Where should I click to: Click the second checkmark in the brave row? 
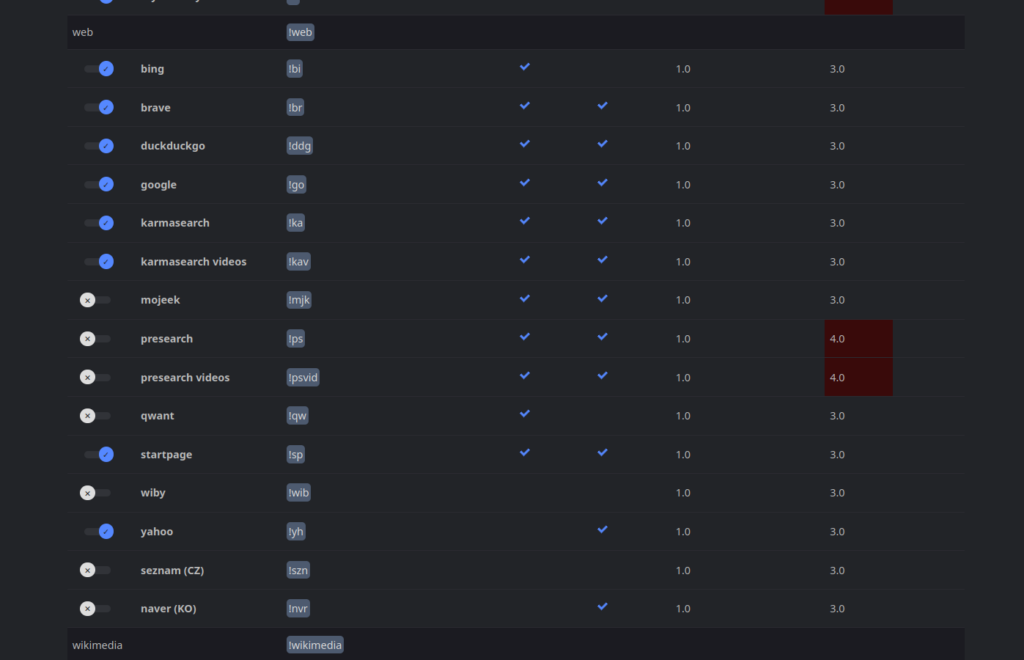click(x=602, y=105)
